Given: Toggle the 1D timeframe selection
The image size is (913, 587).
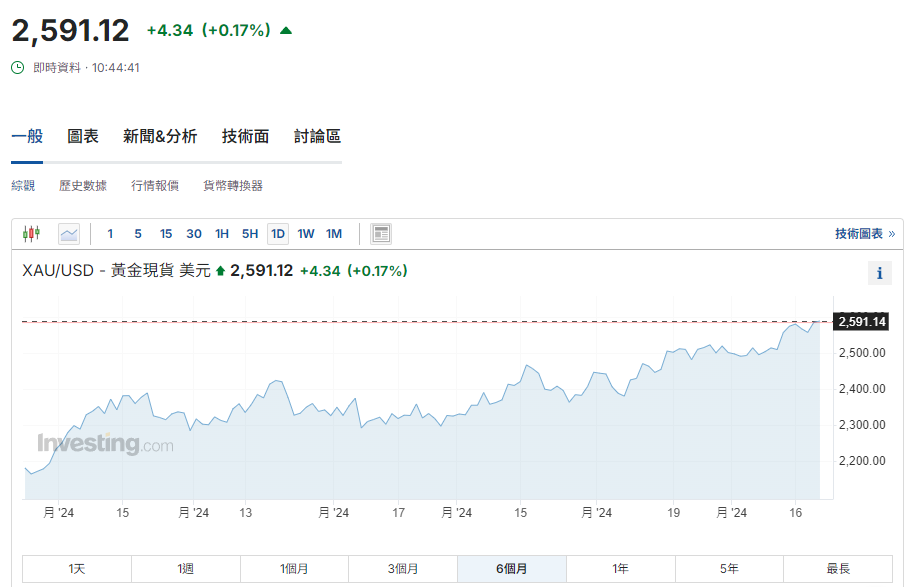Looking at the screenshot, I should point(277,233).
